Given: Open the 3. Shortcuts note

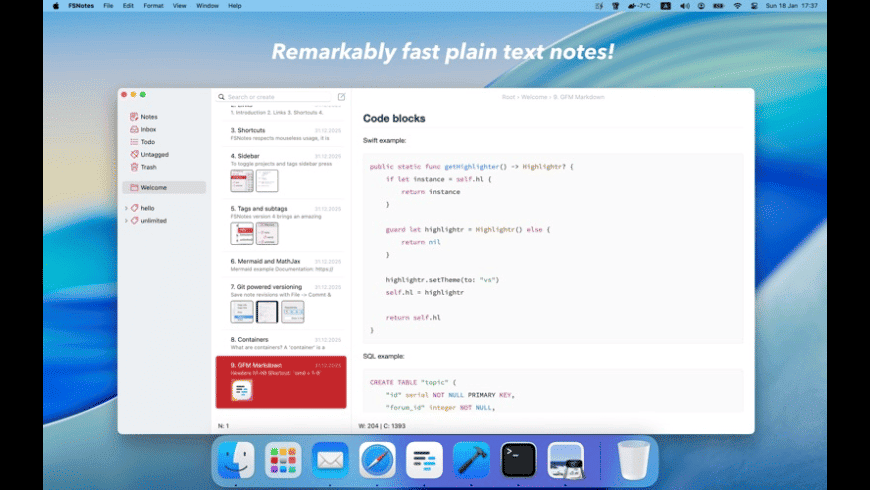Looking at the screenshot, I should [281, 134].
